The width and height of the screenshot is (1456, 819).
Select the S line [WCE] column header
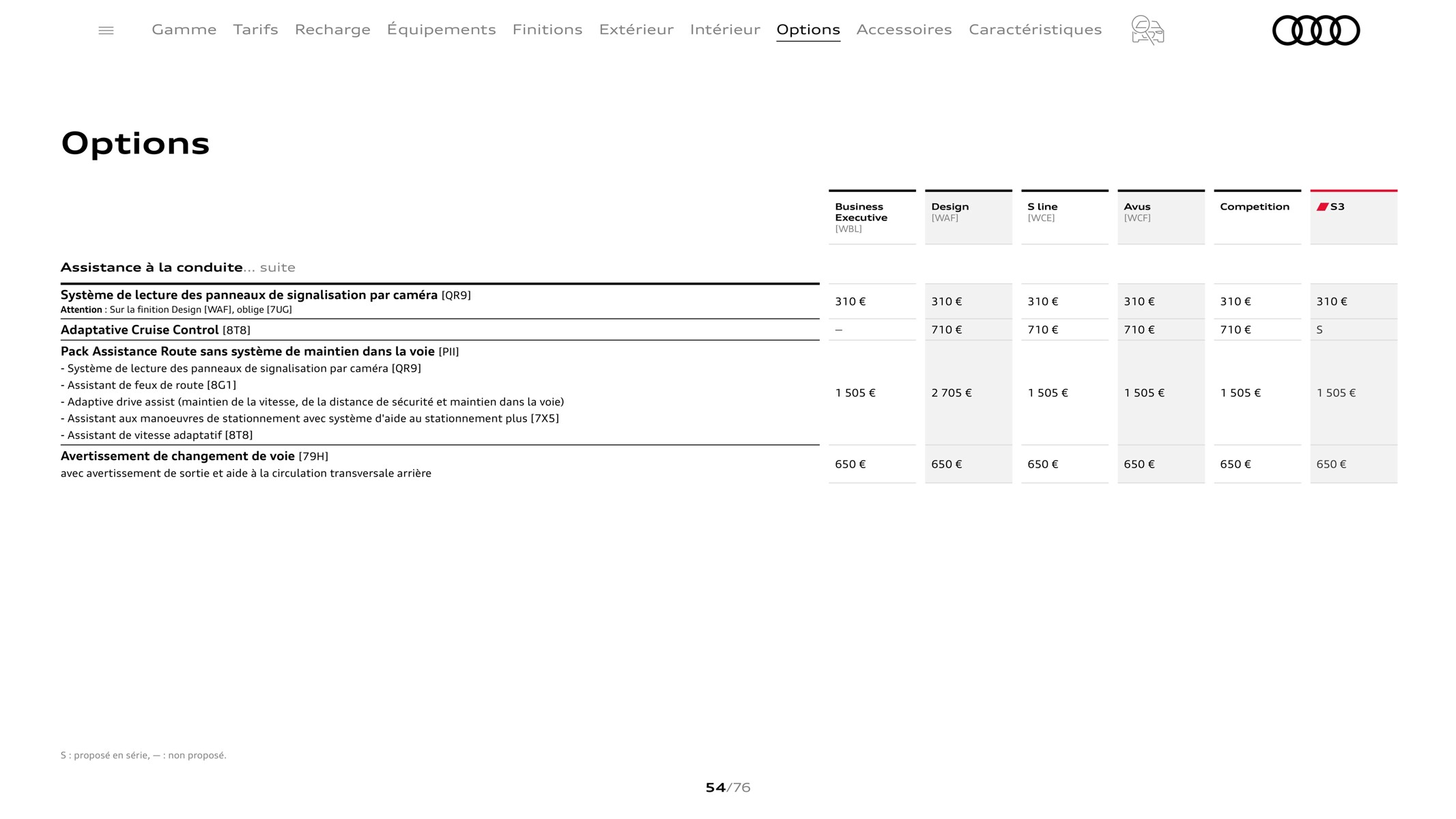click(1064, 217)
